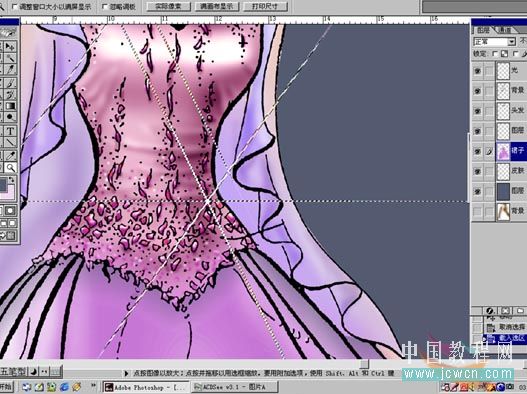The height and width of the screenshot is (394, 527).
Task: Select the Move tool
Action: click(10, 46)
